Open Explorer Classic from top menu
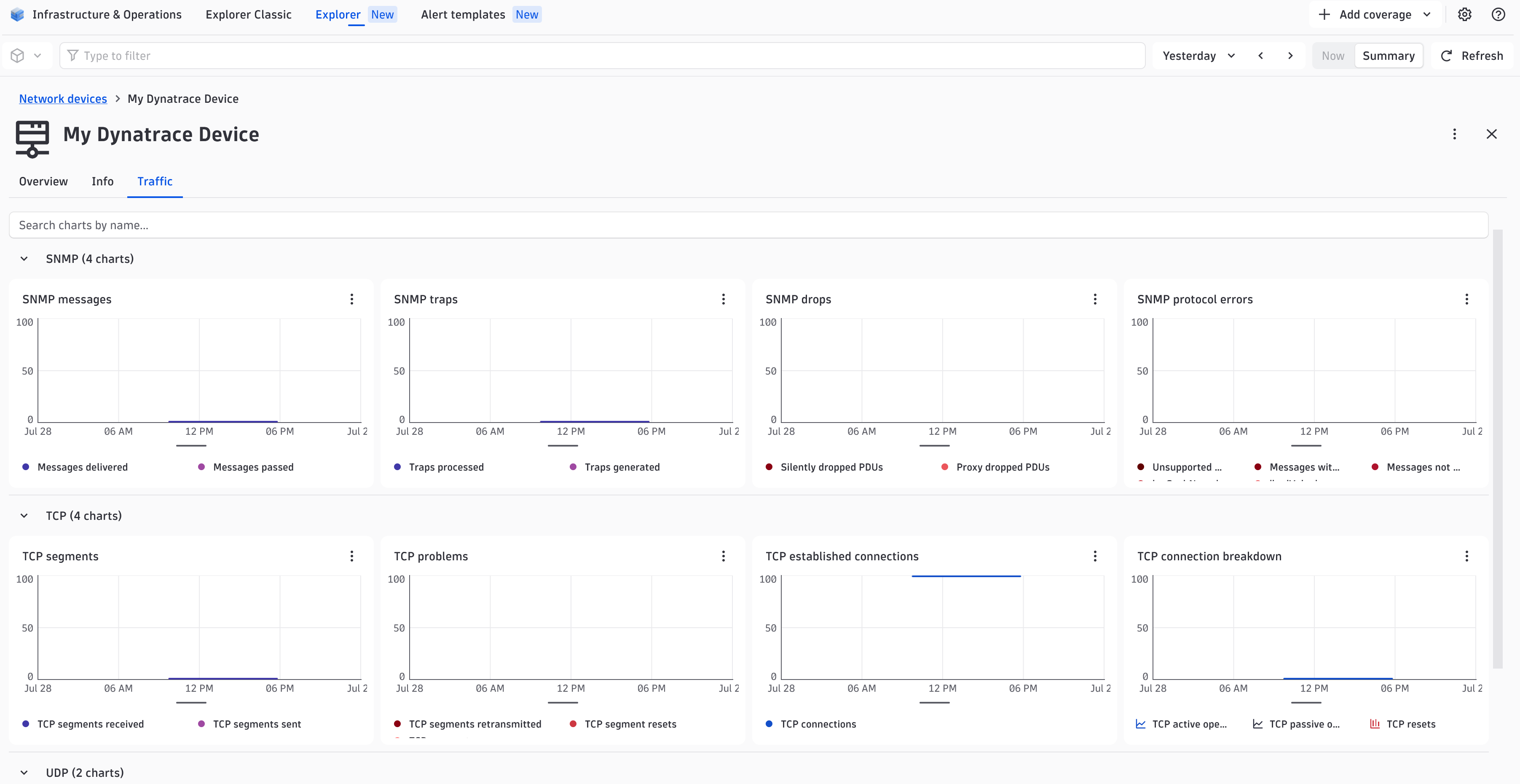This screenshot has height=784, width=1520. pyautogui.click(x=248, y=15)
